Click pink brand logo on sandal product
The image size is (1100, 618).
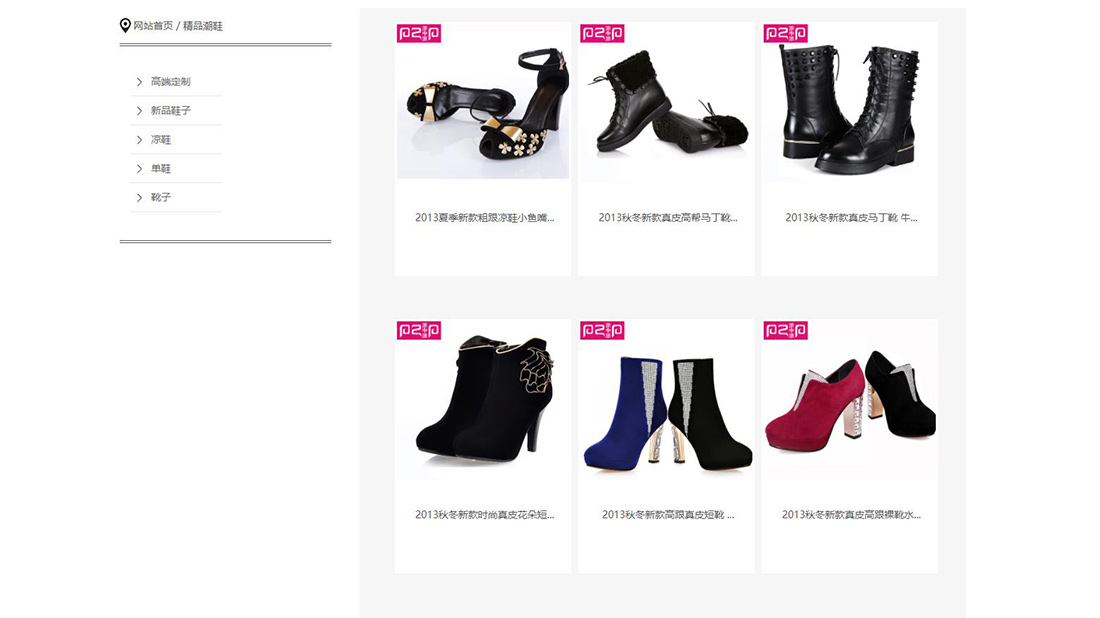419,33
